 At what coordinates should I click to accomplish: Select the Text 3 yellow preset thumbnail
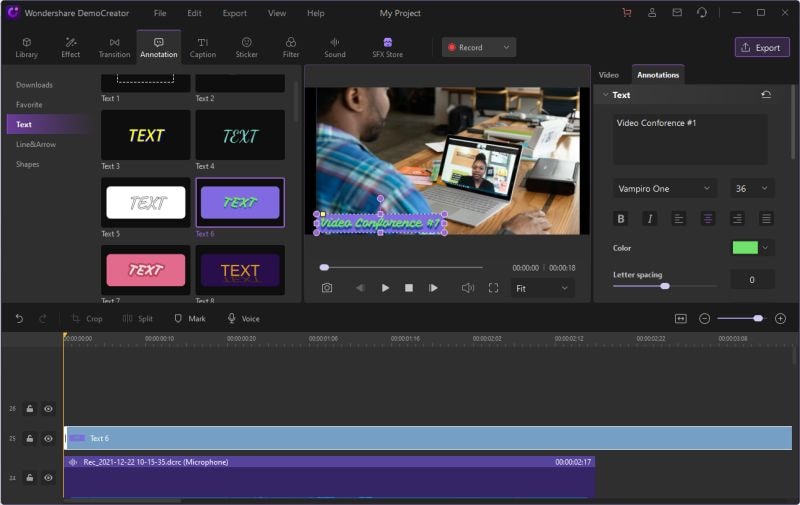tap(146, 135)
